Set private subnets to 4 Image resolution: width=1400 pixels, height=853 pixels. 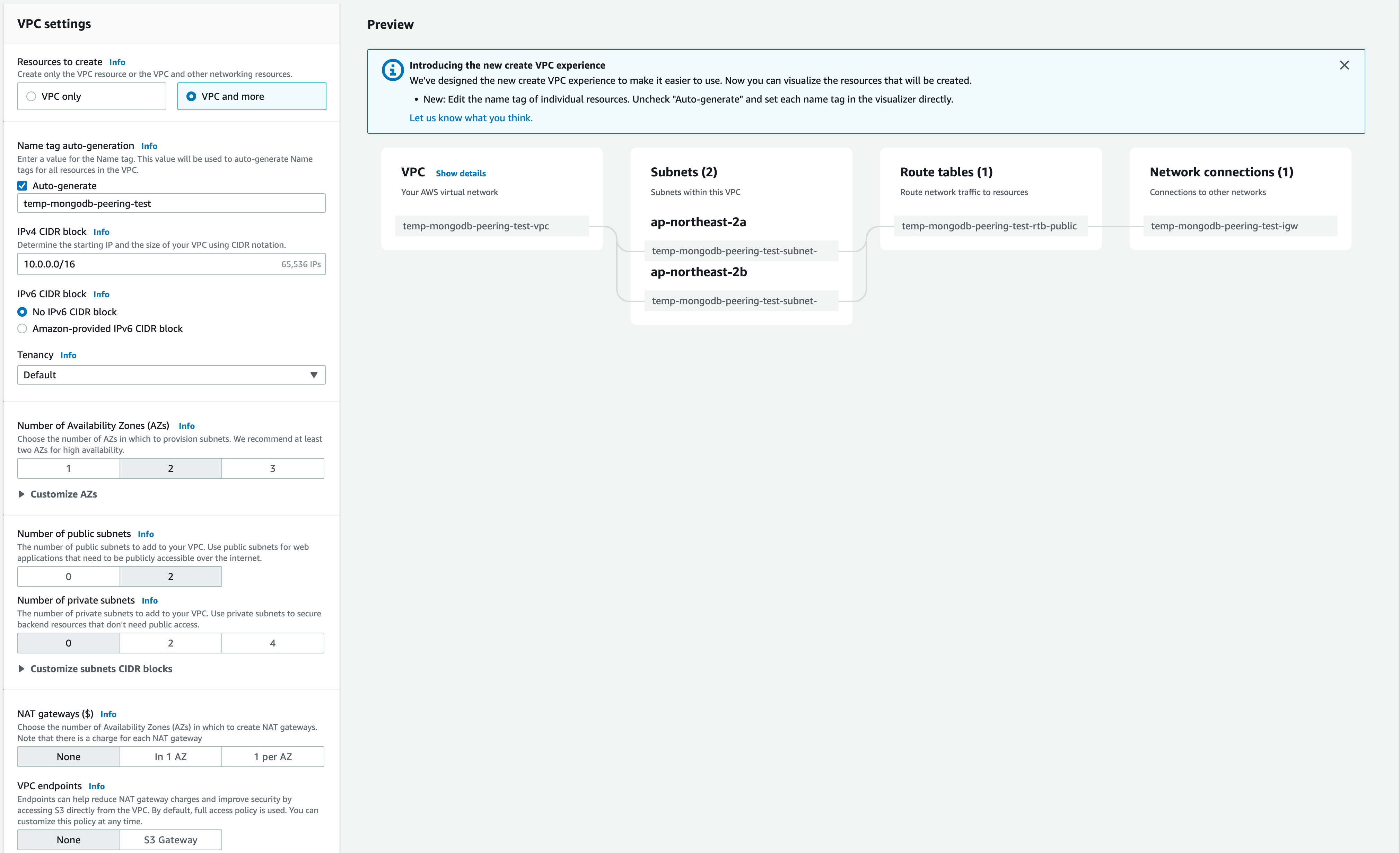(272, 643)
